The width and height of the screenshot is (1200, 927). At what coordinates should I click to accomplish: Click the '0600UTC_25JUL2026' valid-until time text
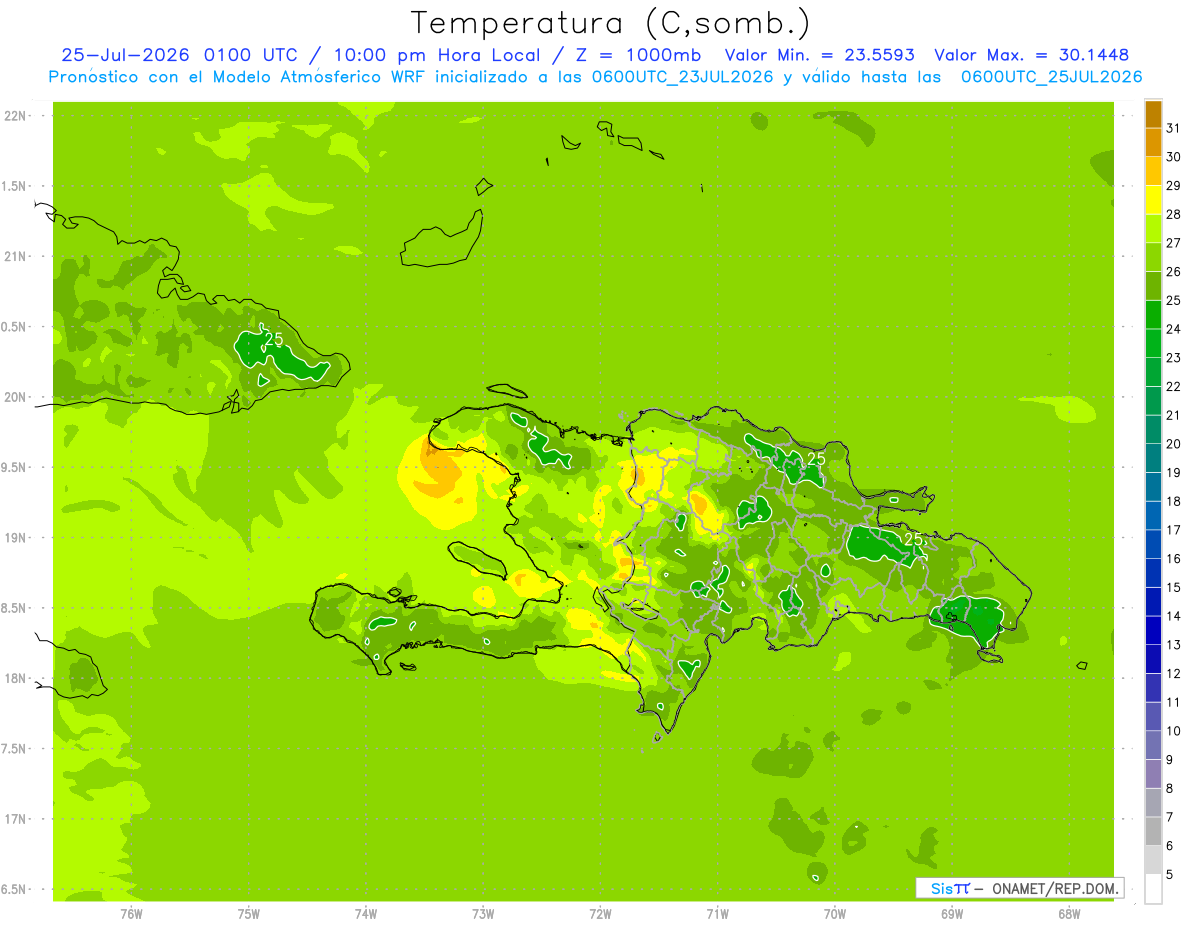1051,77
